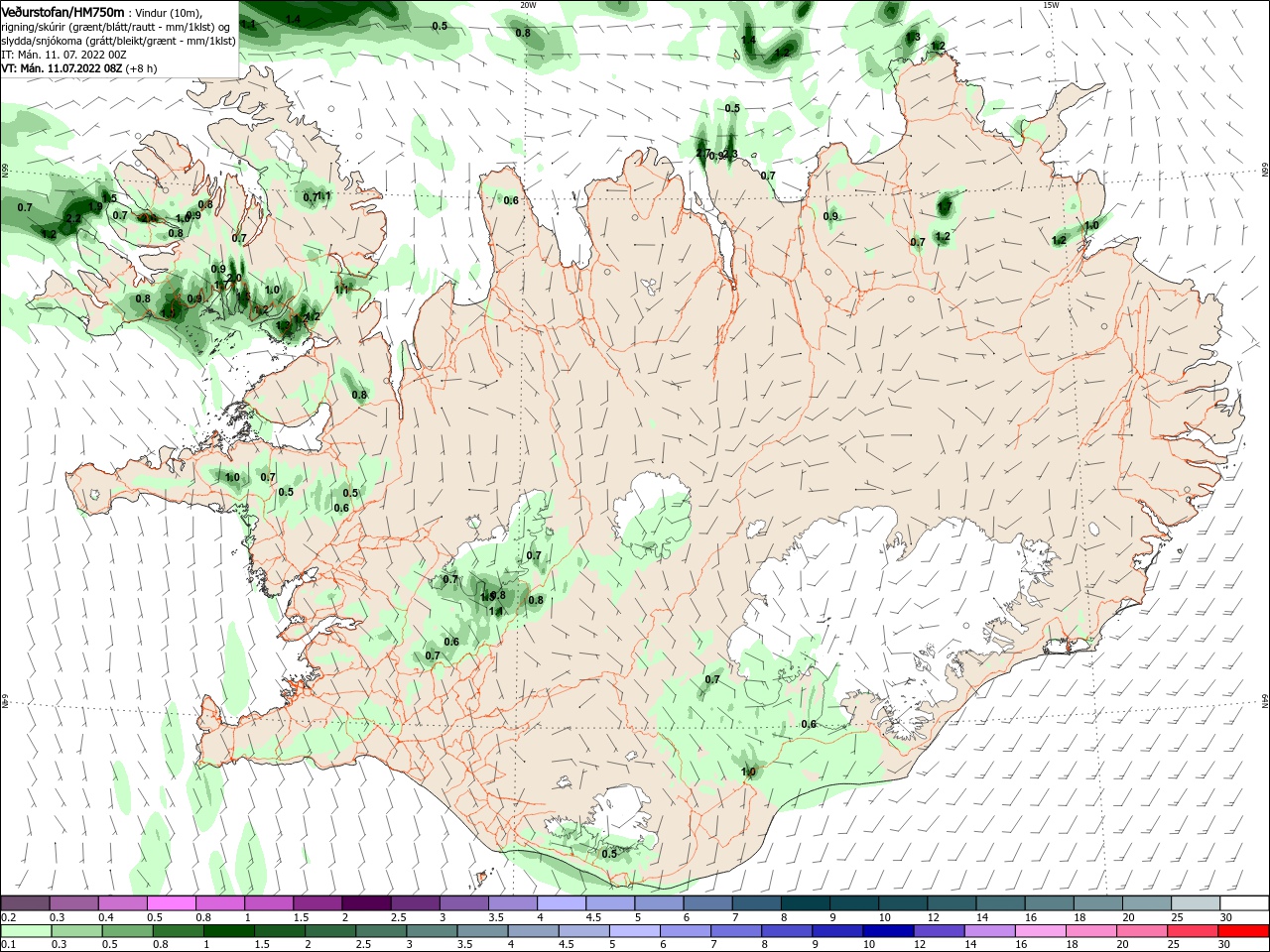This screenshot has width=1270, height=952.
Task: Click the violet swatch labeled 12 in rain scale
Action: pyautogui.click(x=939, y=931)
